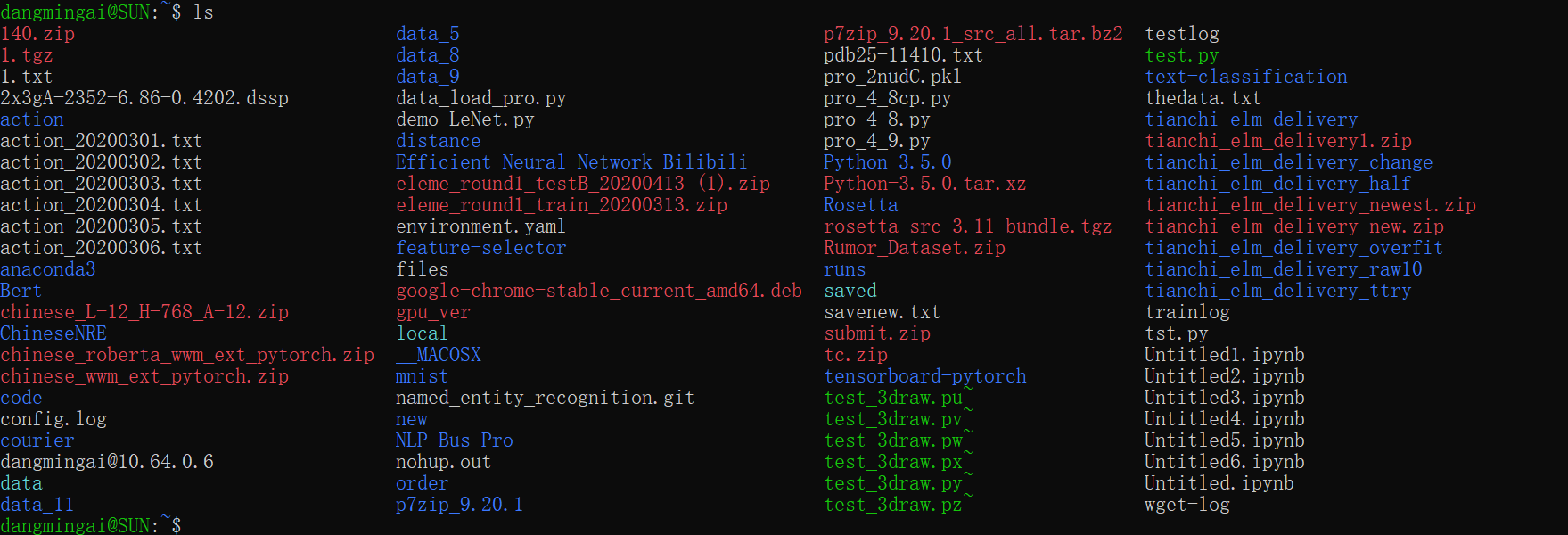Click tianchi_elm_delivery_newest.zip file name
The height and width of the screenshot is (535, 1568).
point(1310,205)
